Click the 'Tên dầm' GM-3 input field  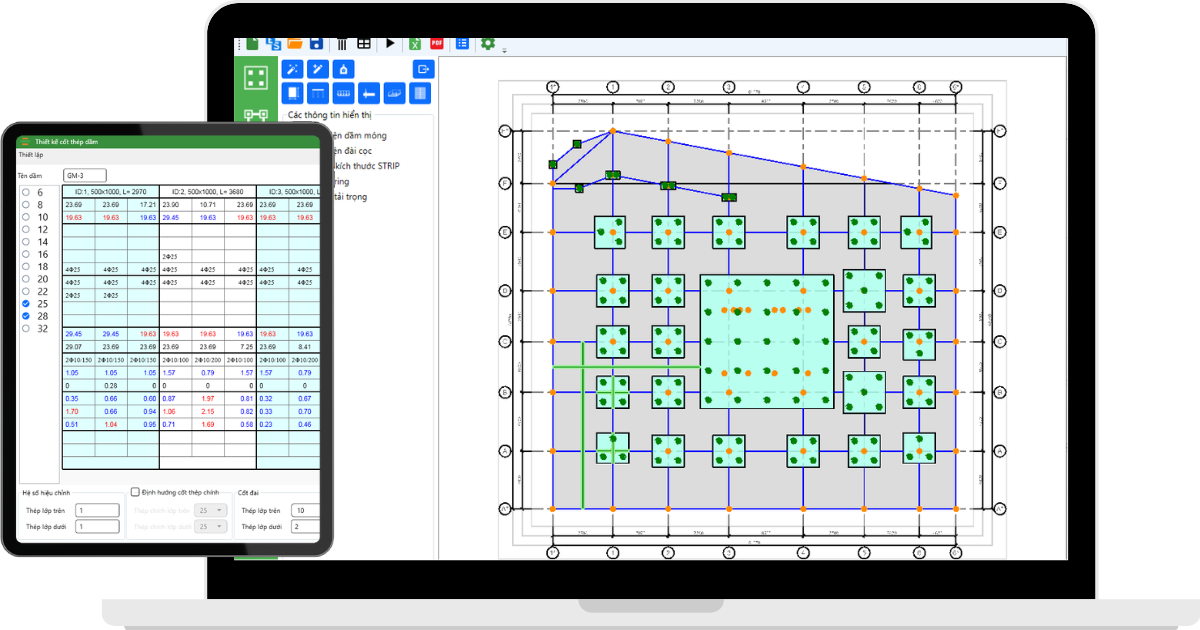click(x=84, y=175)
